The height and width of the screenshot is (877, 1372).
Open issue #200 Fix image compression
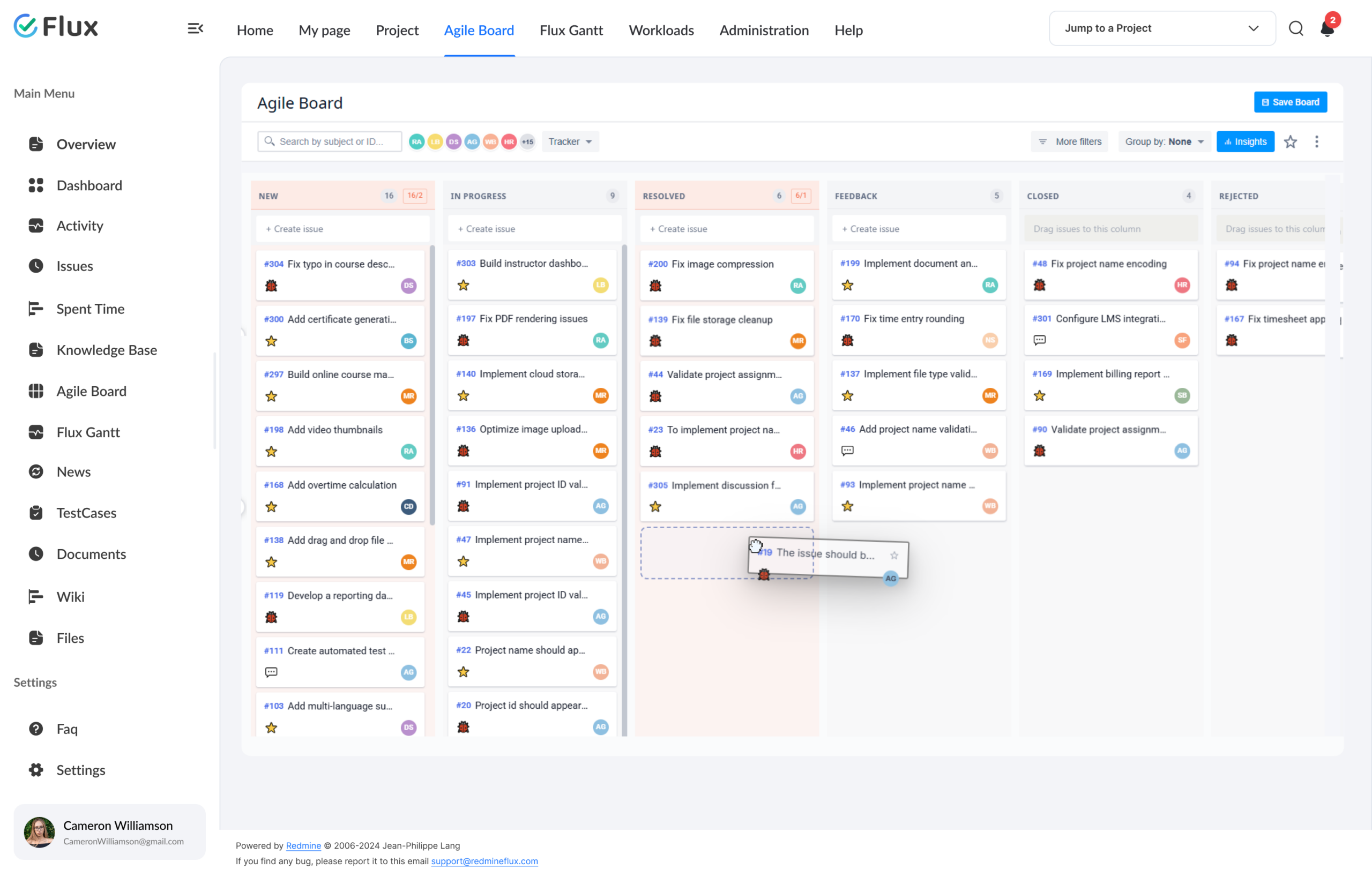click(726, 274)
